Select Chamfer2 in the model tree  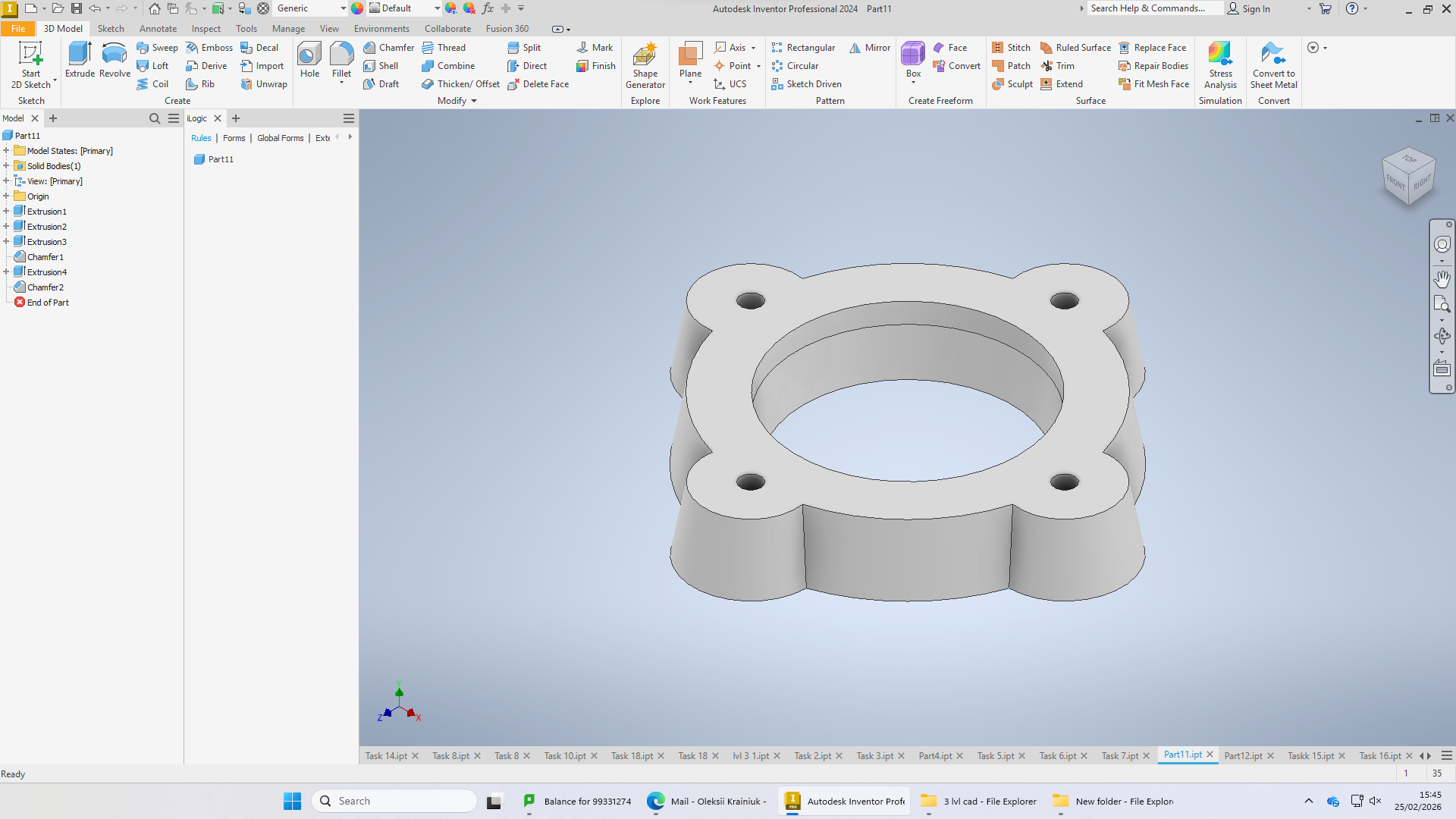pos(45,287)
